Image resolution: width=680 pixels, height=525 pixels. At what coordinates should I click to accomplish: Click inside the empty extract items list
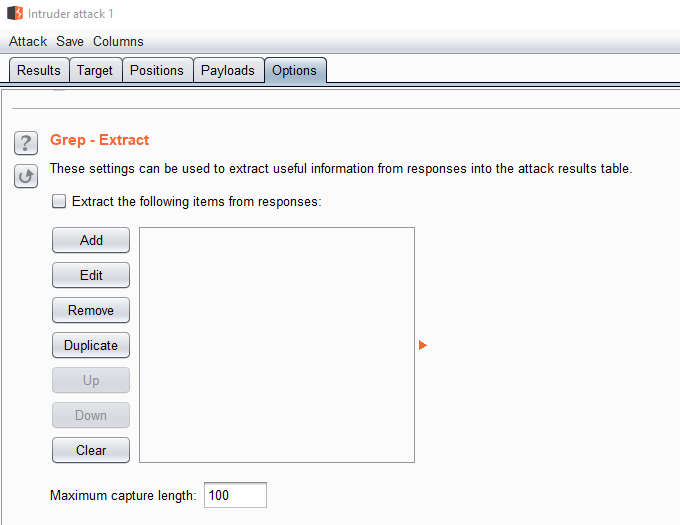[x=276, y=345]
